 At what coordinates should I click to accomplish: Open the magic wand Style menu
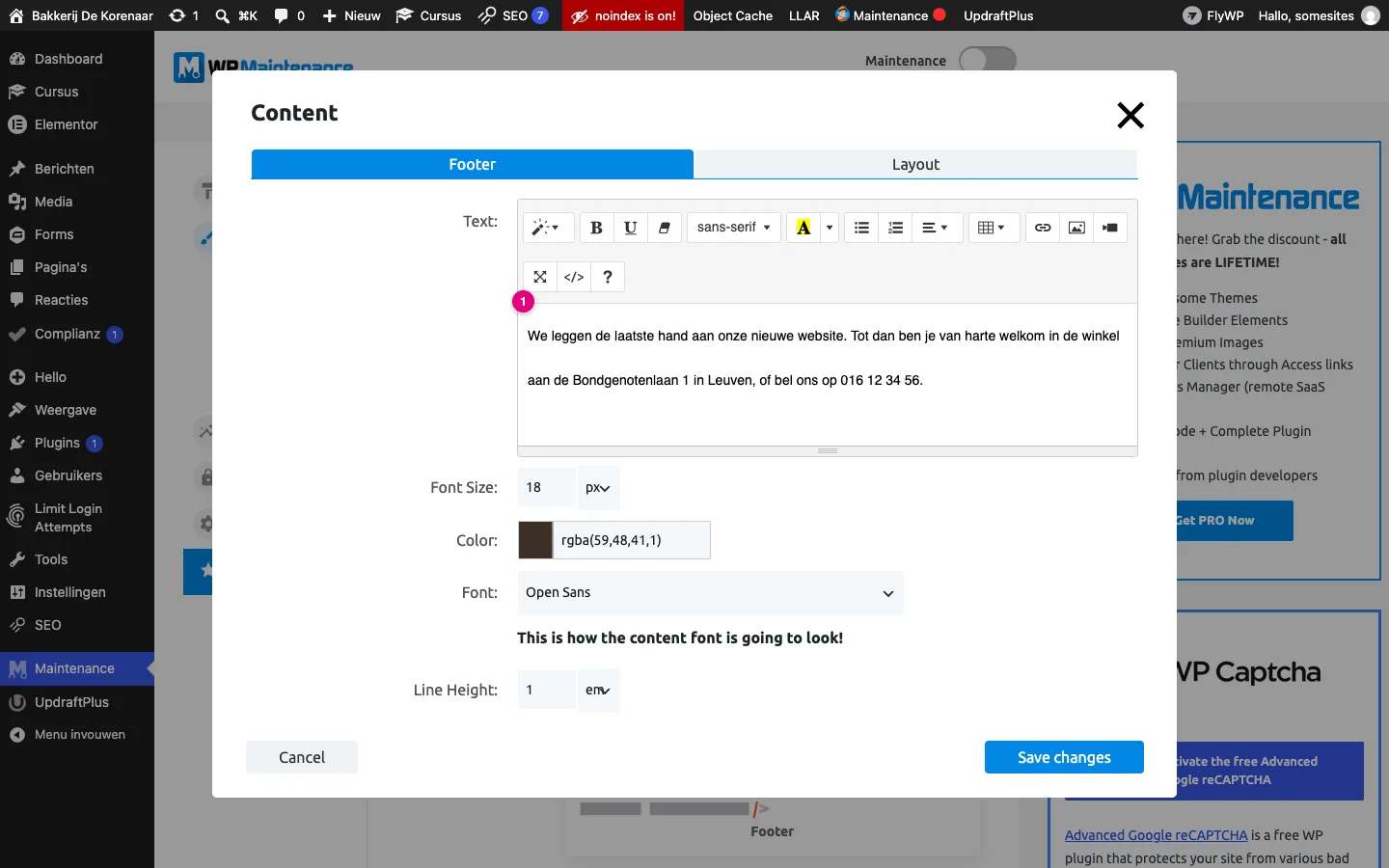(548, 228)
